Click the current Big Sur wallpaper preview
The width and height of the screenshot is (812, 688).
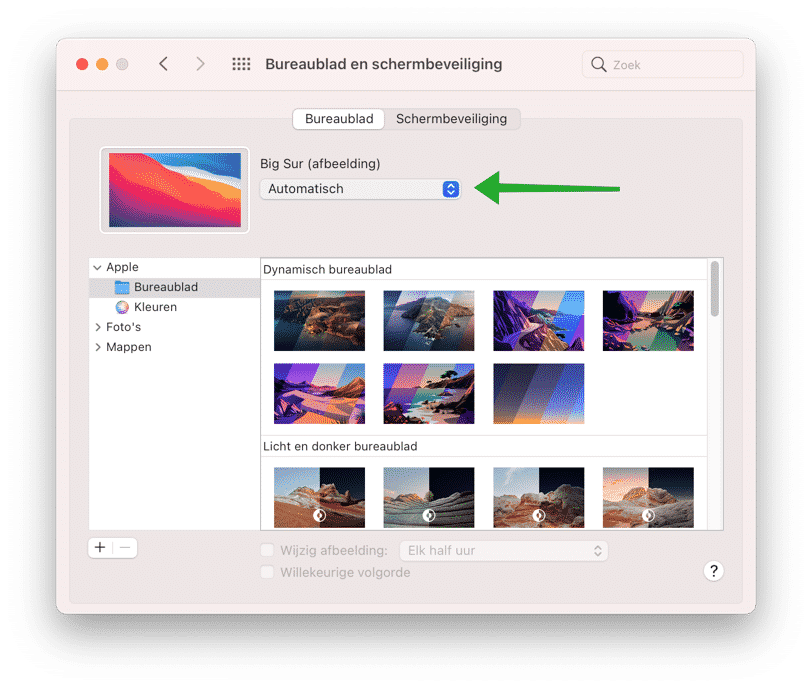point(175,190)
